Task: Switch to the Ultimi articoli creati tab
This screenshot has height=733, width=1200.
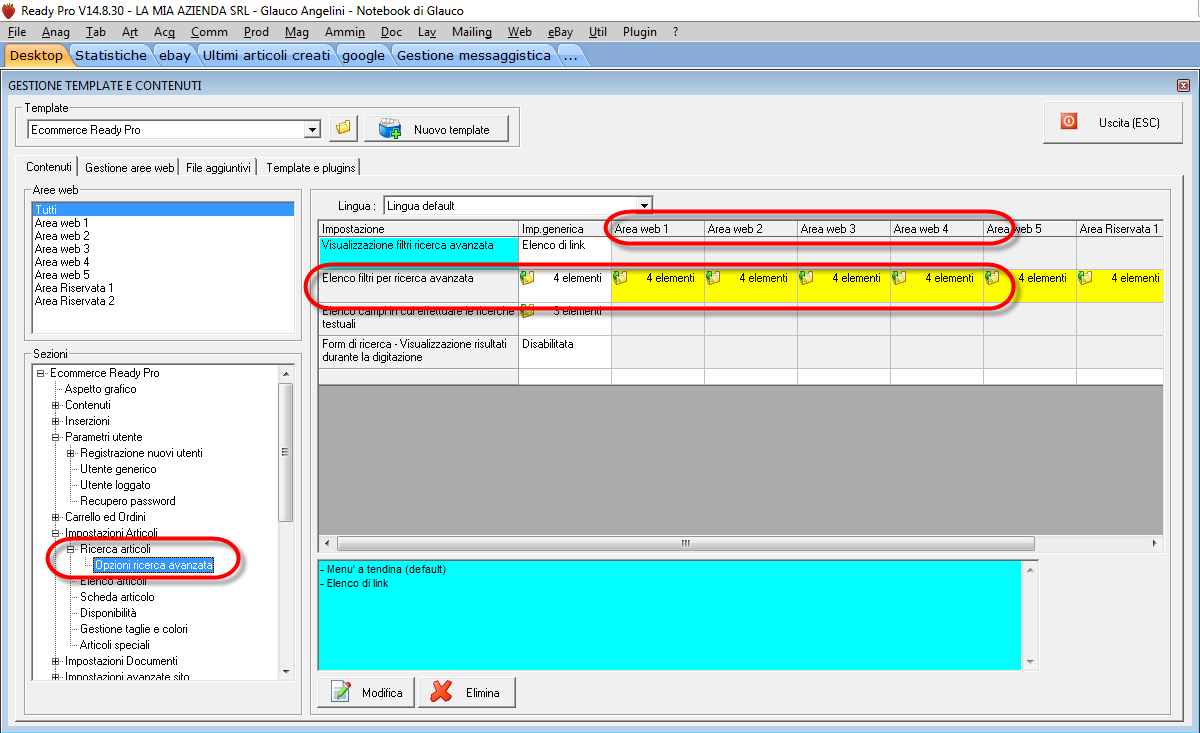Action: pos(266,55)
